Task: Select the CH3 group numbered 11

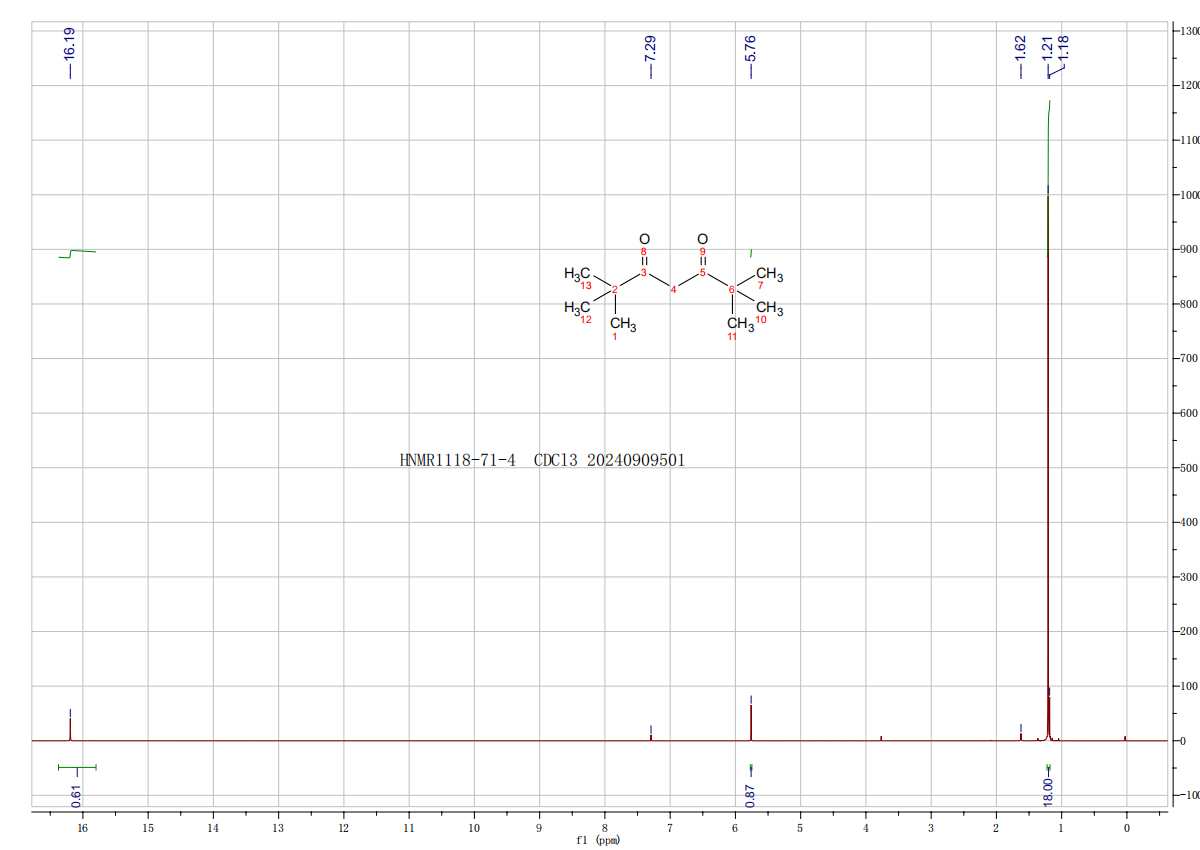Action: coord(739,325)
